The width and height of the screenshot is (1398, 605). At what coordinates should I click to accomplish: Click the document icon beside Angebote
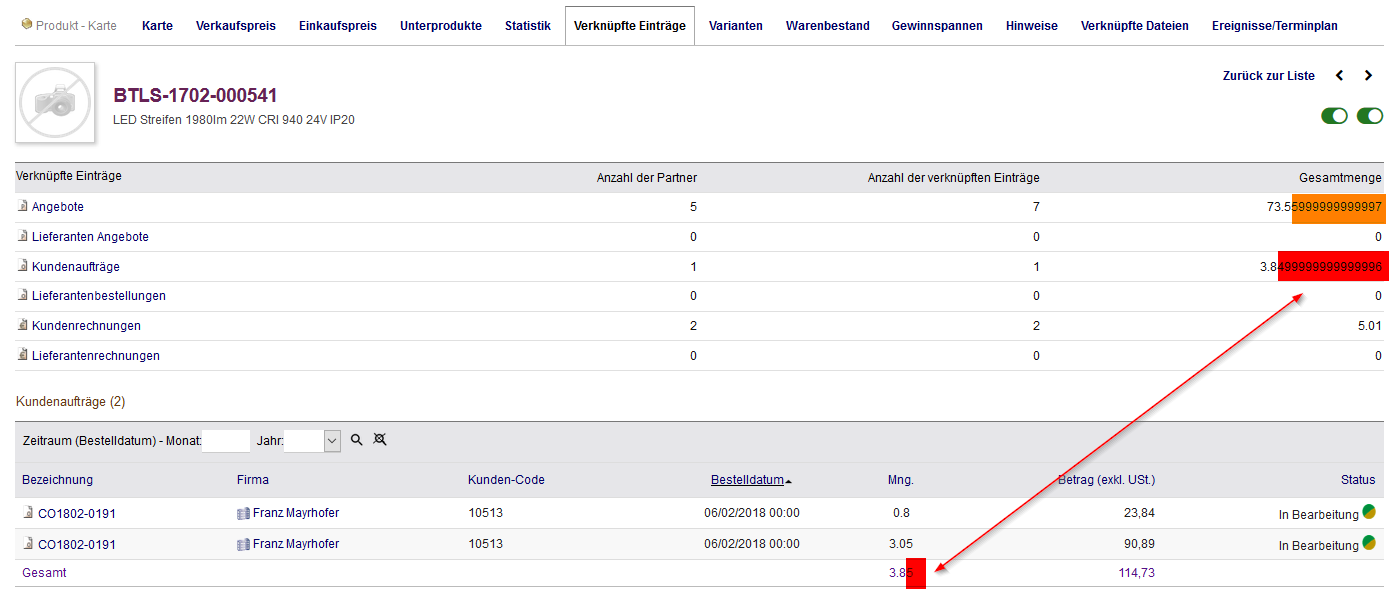pyautogui.click(x=23, y=207)
